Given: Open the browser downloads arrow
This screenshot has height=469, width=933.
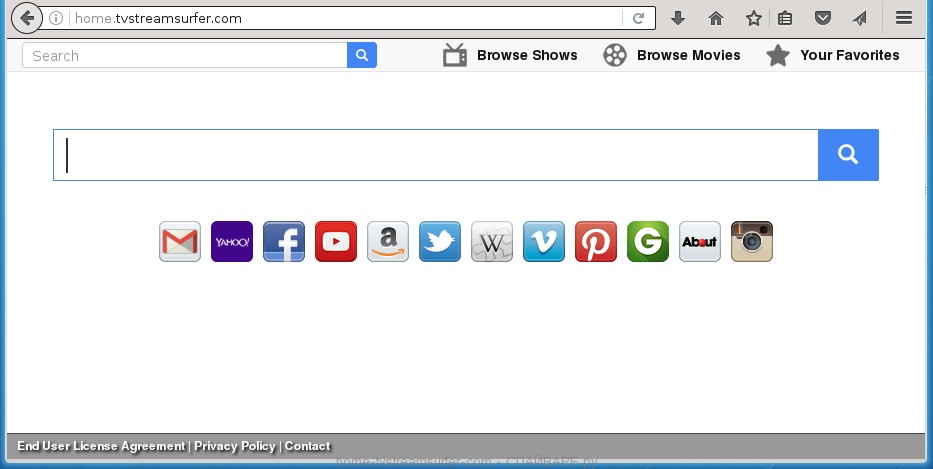Looking at the screenshot, I should point(677,18).
